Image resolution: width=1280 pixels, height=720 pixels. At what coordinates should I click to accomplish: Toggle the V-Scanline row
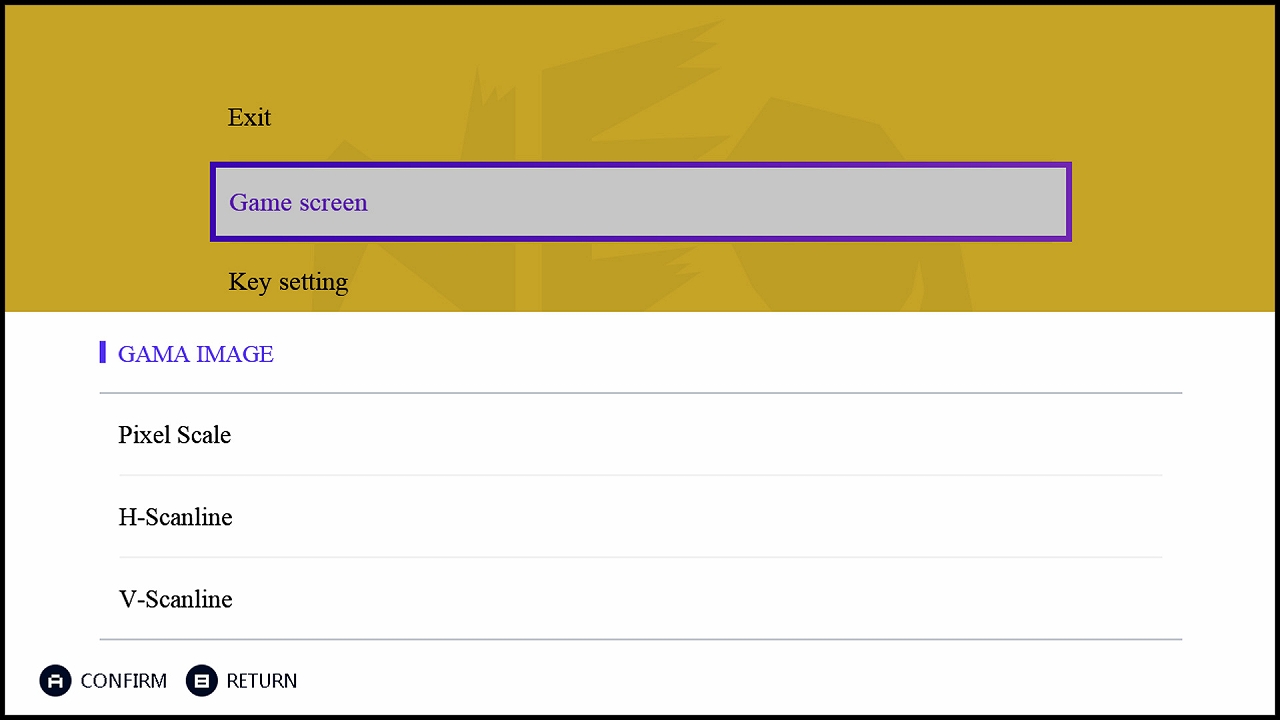tap(640, 599)
